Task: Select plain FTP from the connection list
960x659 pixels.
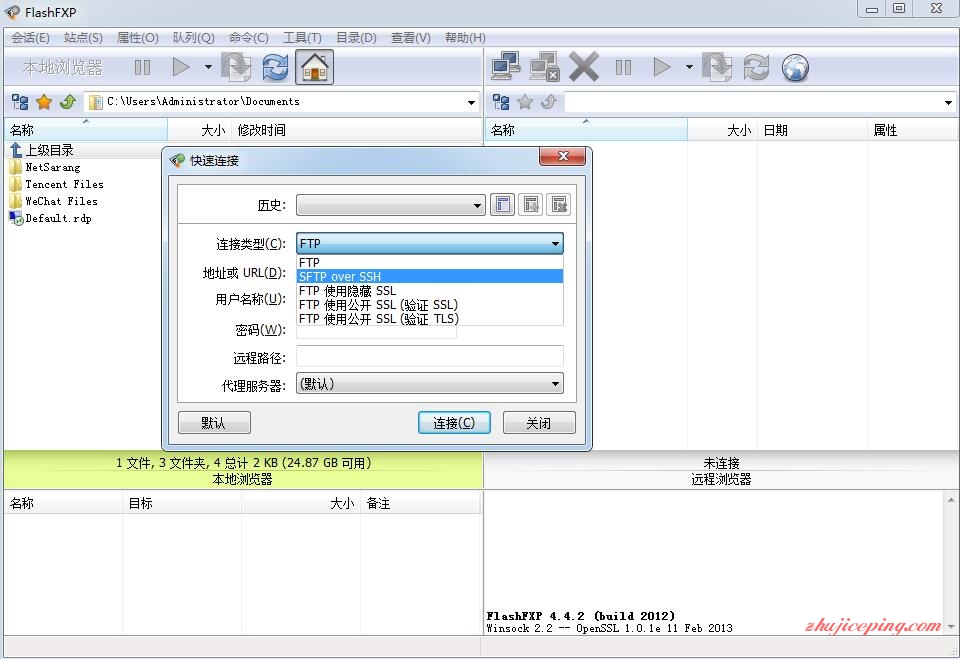Action: pyautogui.click(x=429, y=262)
